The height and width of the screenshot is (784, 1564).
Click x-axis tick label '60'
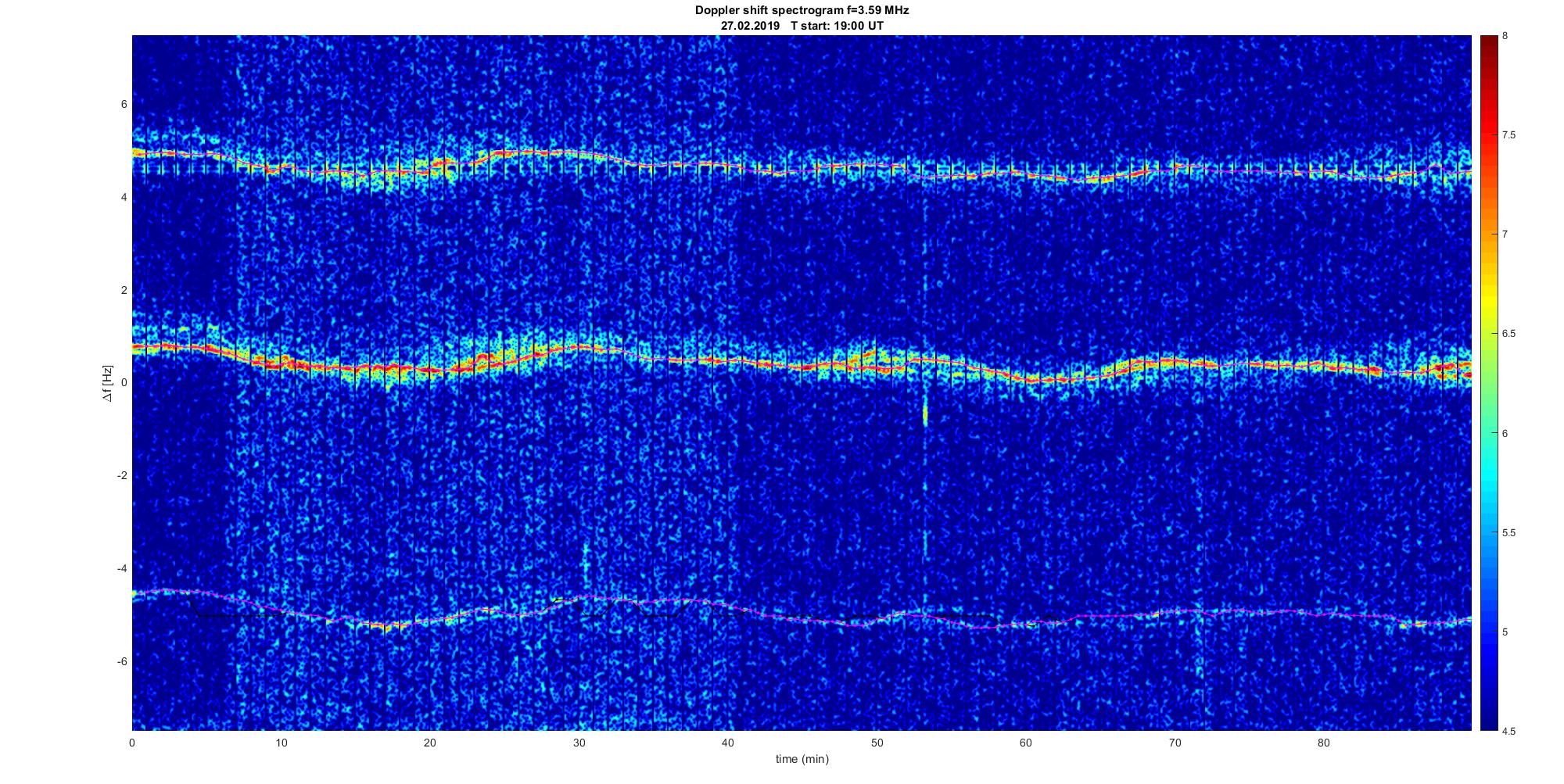[x=1025, y=743]
